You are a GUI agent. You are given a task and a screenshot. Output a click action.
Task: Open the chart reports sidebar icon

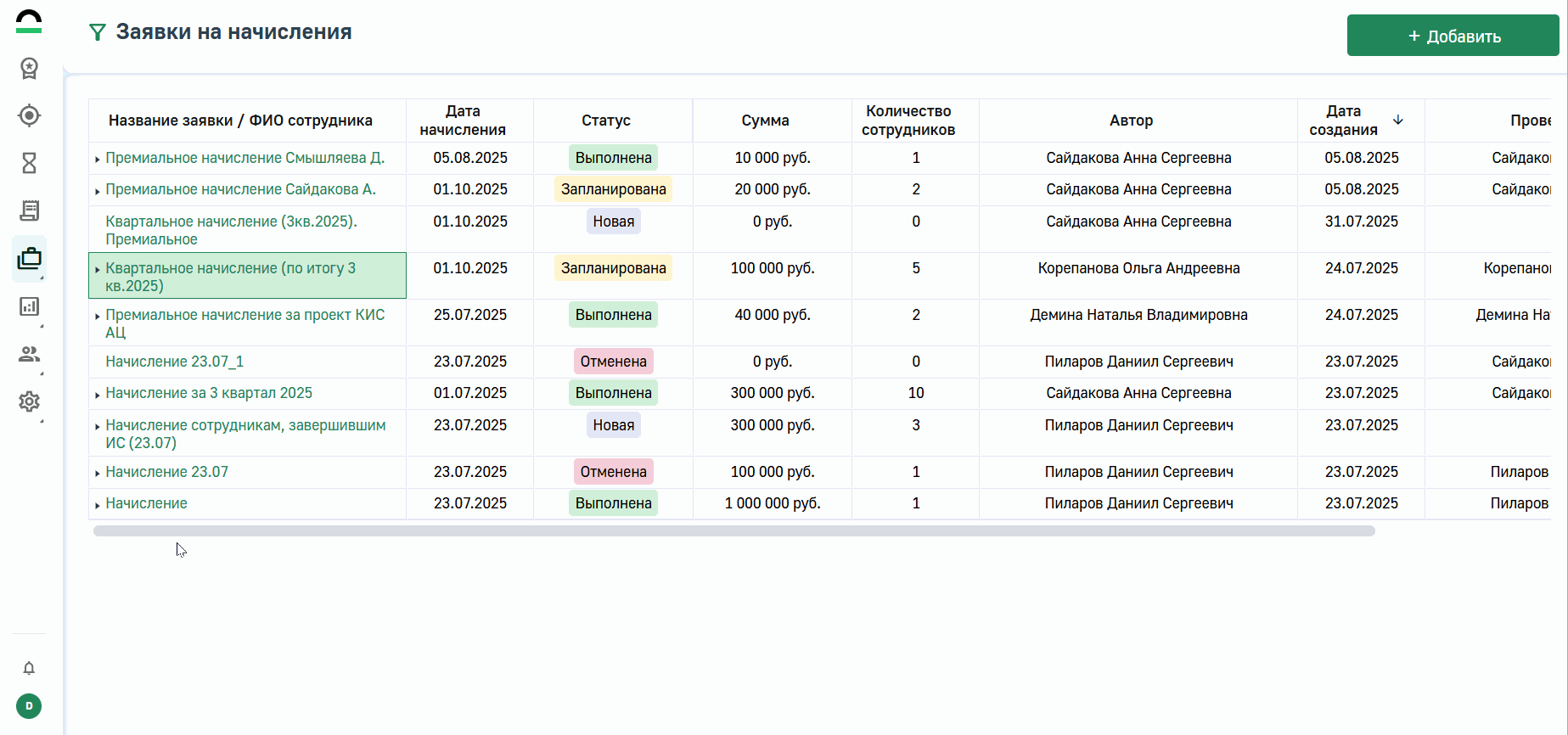point(29,306)
